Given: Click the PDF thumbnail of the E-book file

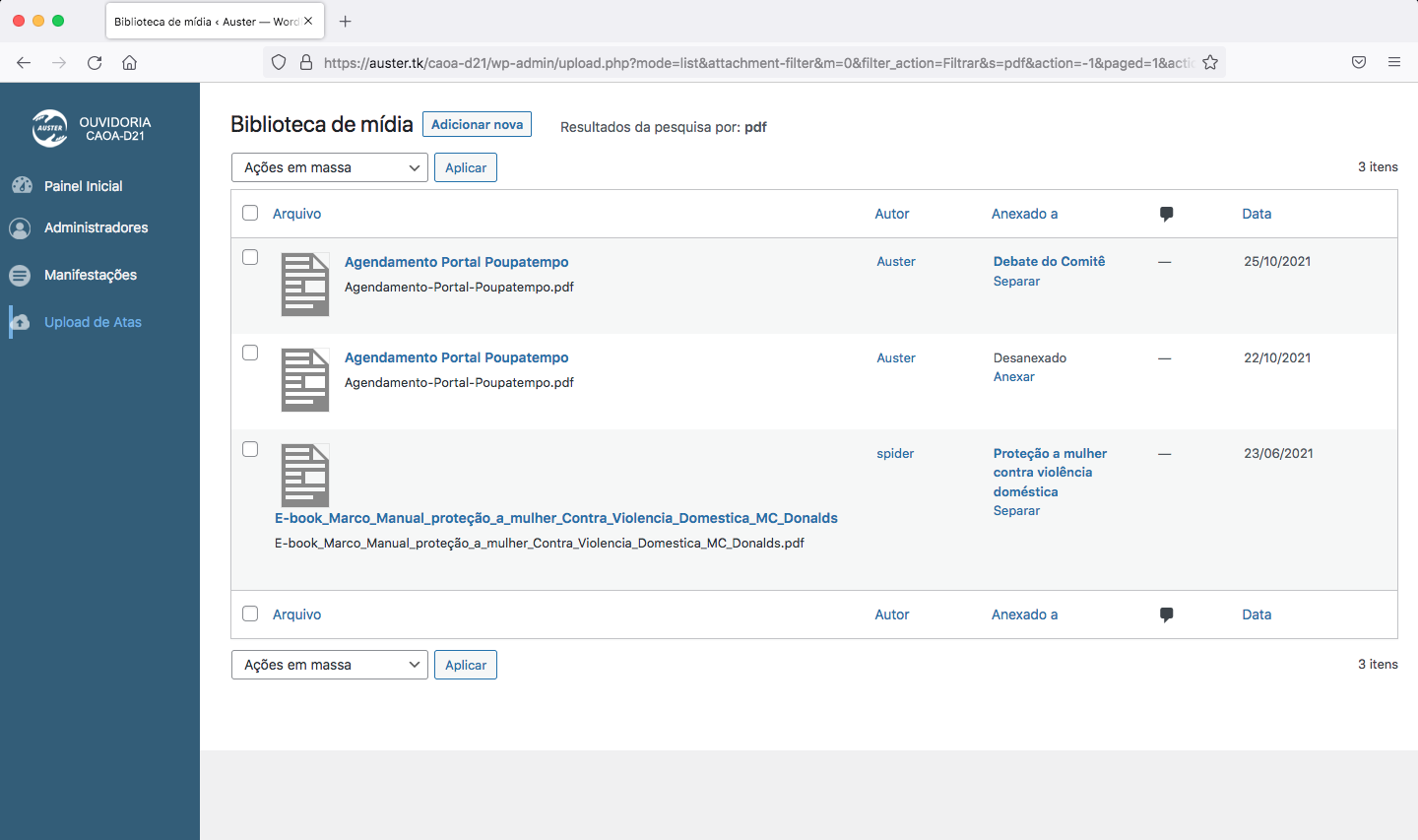Looking at the screenshot, I should [x=305, y=476].
